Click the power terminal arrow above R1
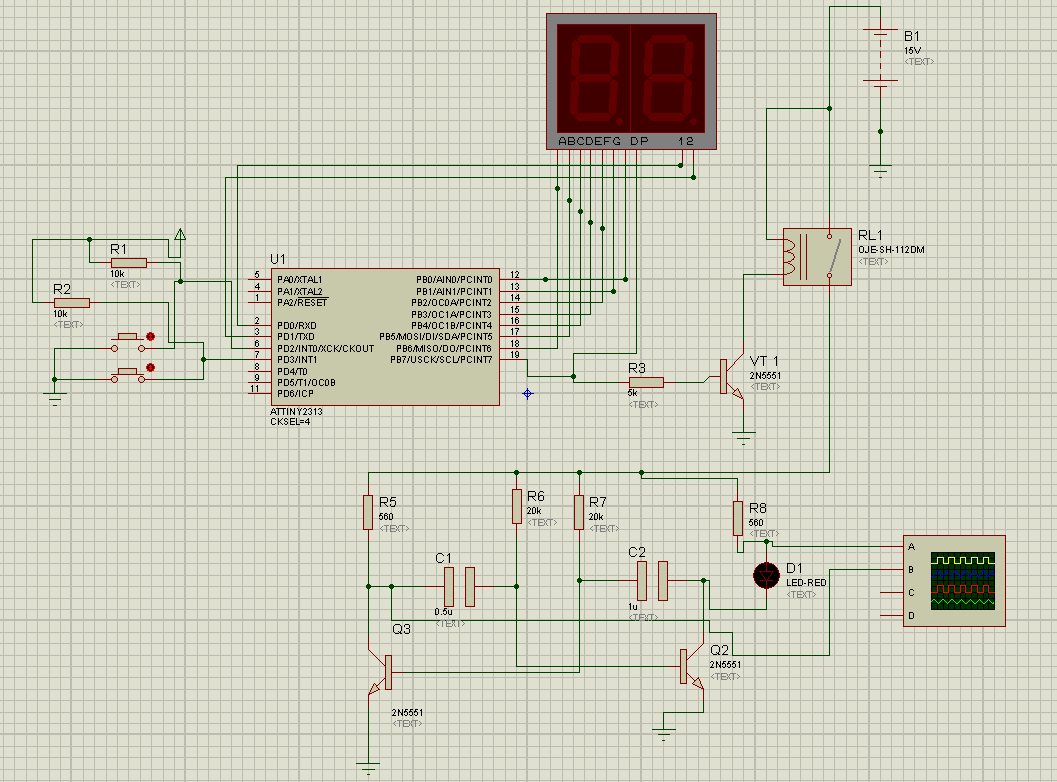1057x782 pixels. (180, 235)
